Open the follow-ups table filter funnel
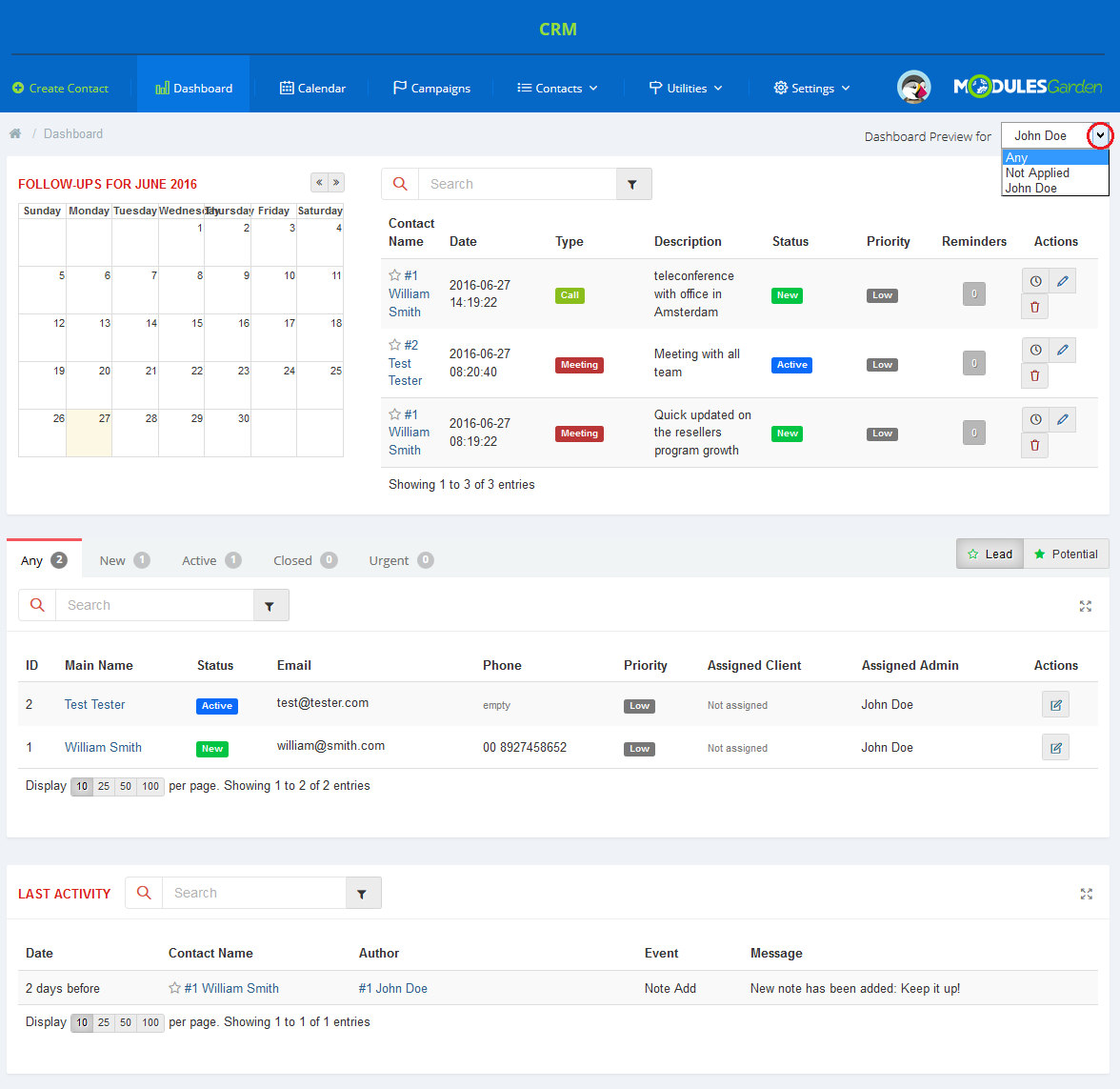Viewport: 1120px width, 1089px height. tap(632, 185)
